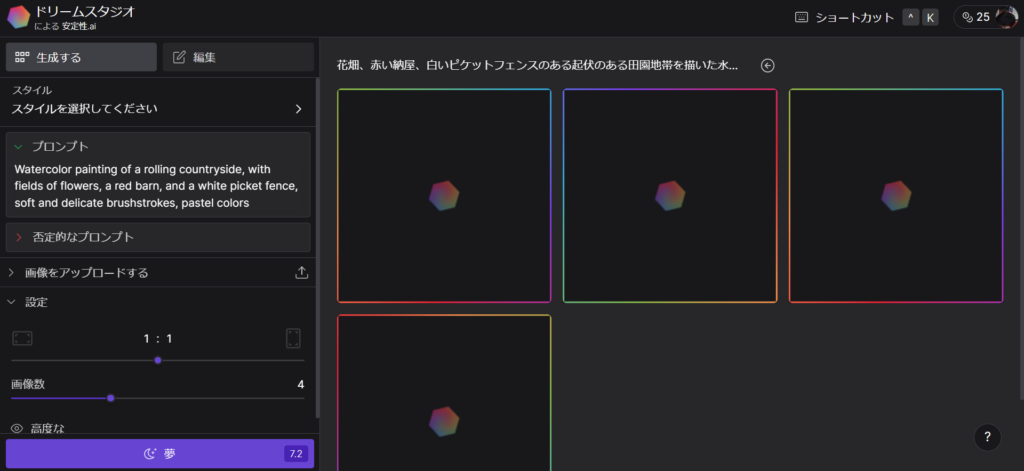
Task: Click the back arrow beside prompt title
Action: tap(768, 66)
